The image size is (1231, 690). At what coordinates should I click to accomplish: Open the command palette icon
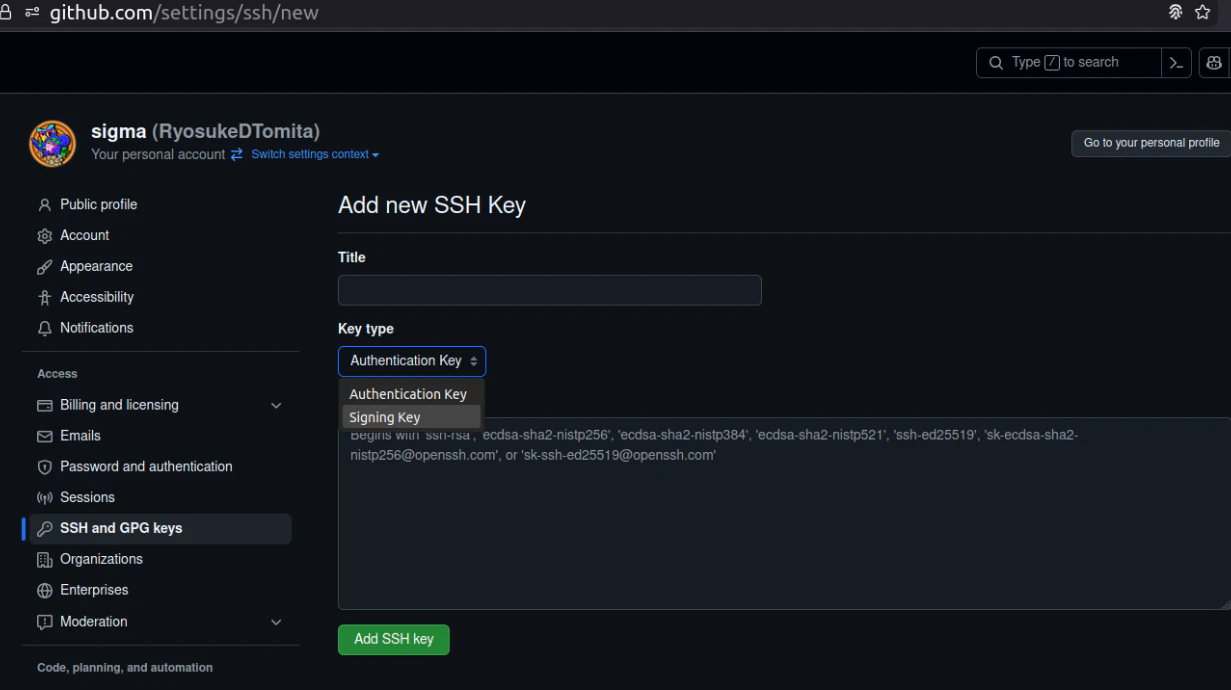click(x=1177, y=62)
